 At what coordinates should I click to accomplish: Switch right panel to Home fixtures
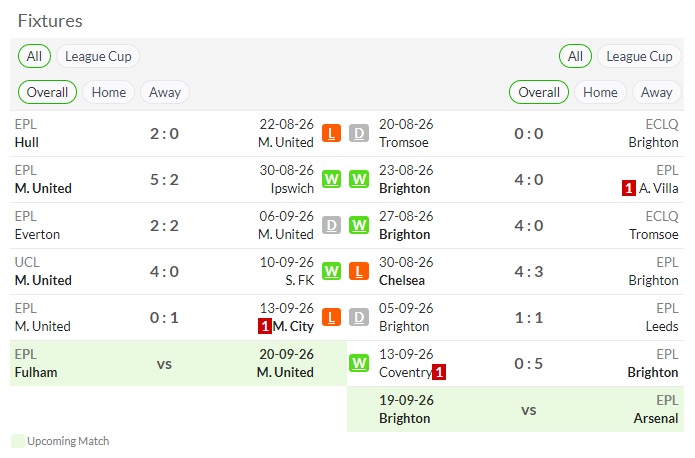click(x=600, y=92)
